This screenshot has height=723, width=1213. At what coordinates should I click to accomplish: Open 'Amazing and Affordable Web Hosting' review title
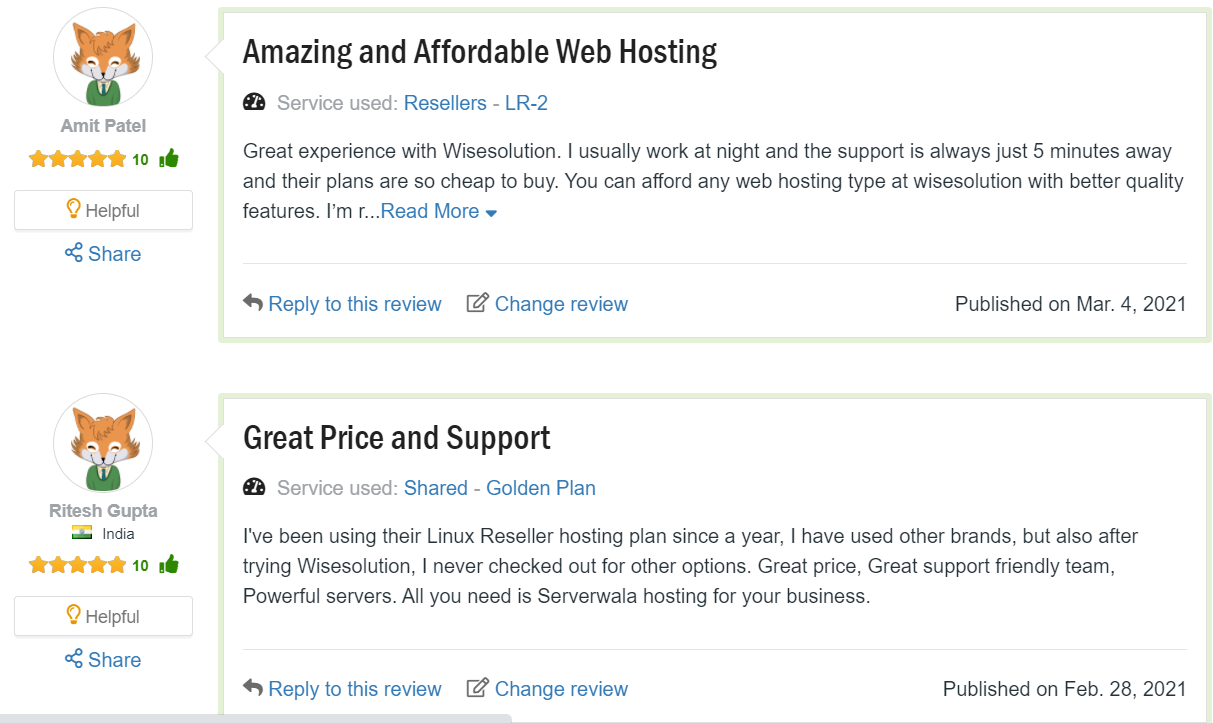coord(480,52)
